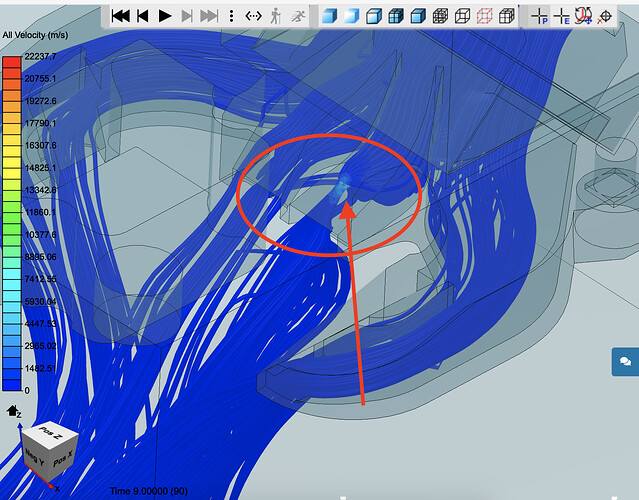Choose the gridded white cube view

507,16
